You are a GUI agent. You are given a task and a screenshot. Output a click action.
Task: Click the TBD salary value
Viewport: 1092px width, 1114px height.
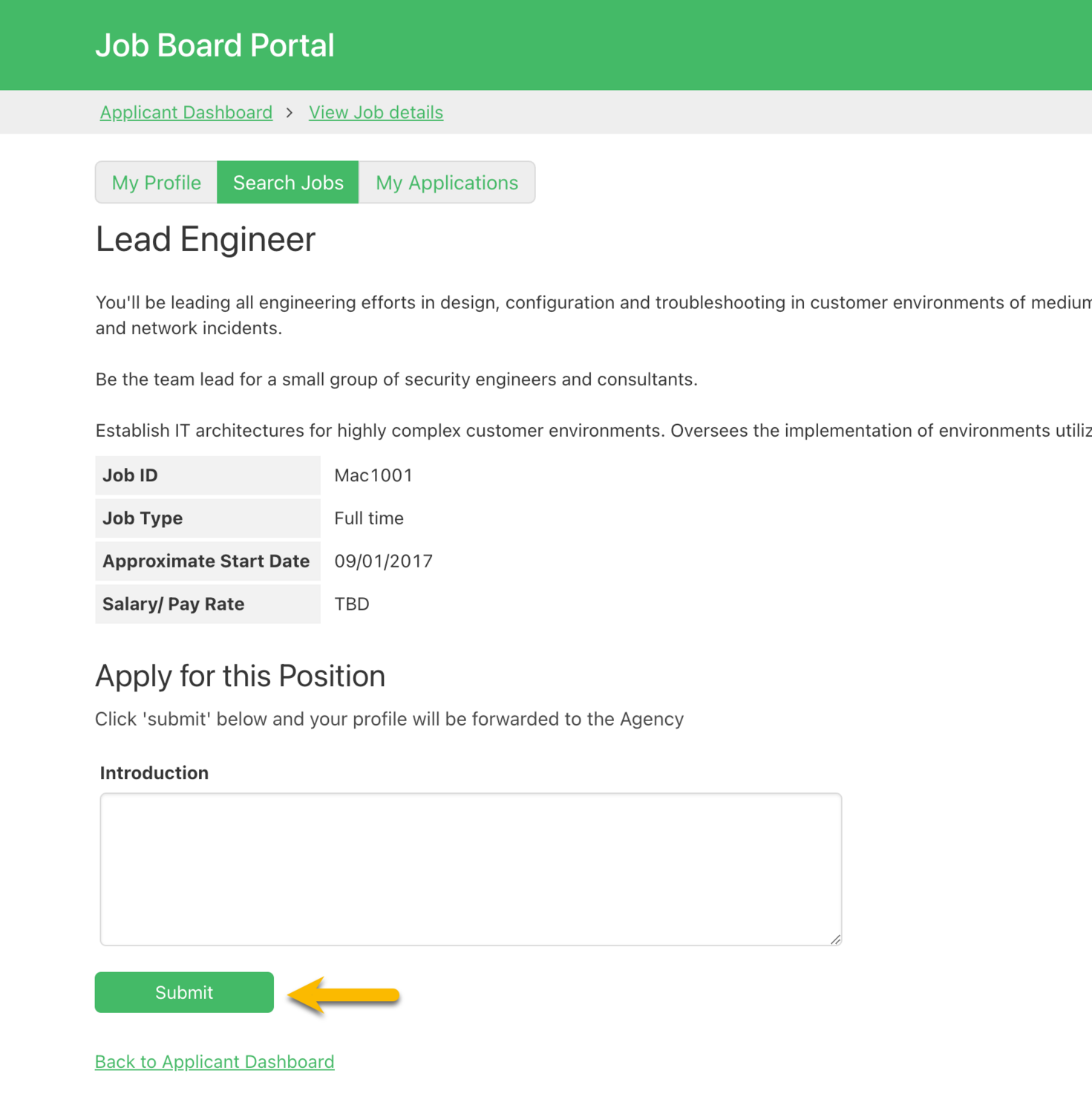coord(350,604)
